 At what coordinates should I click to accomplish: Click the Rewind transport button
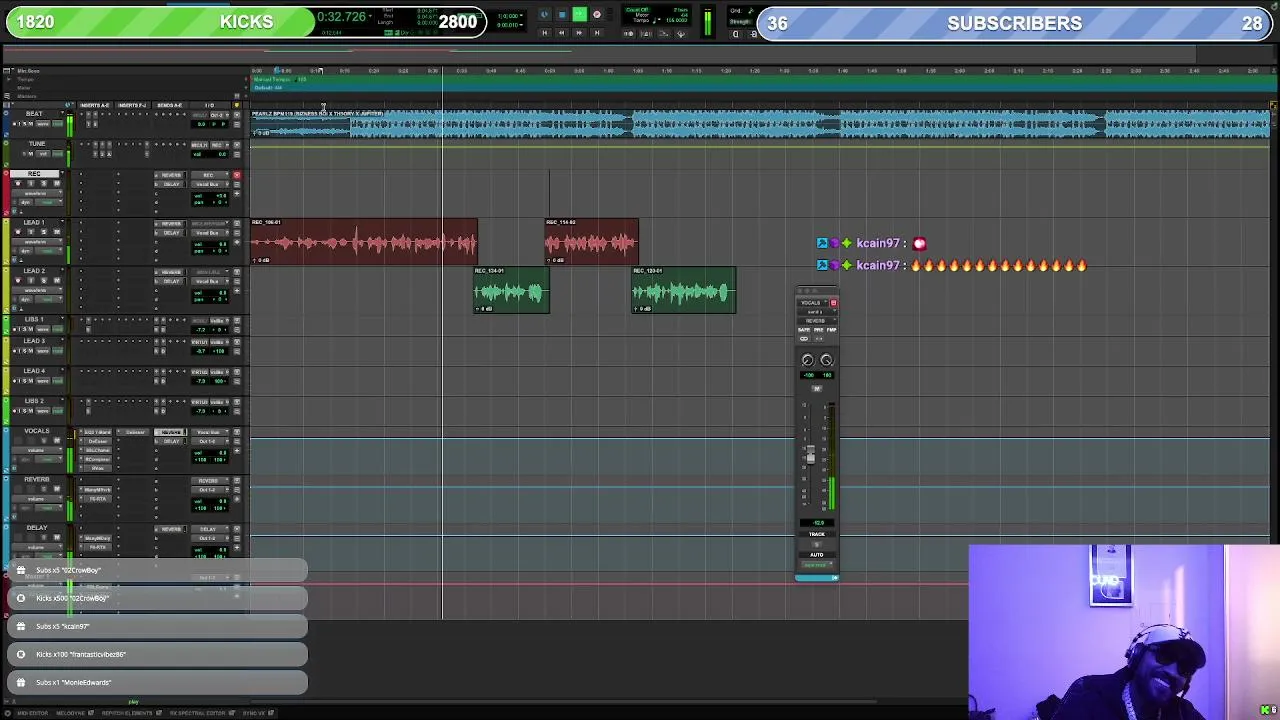[x=562, y=33]
